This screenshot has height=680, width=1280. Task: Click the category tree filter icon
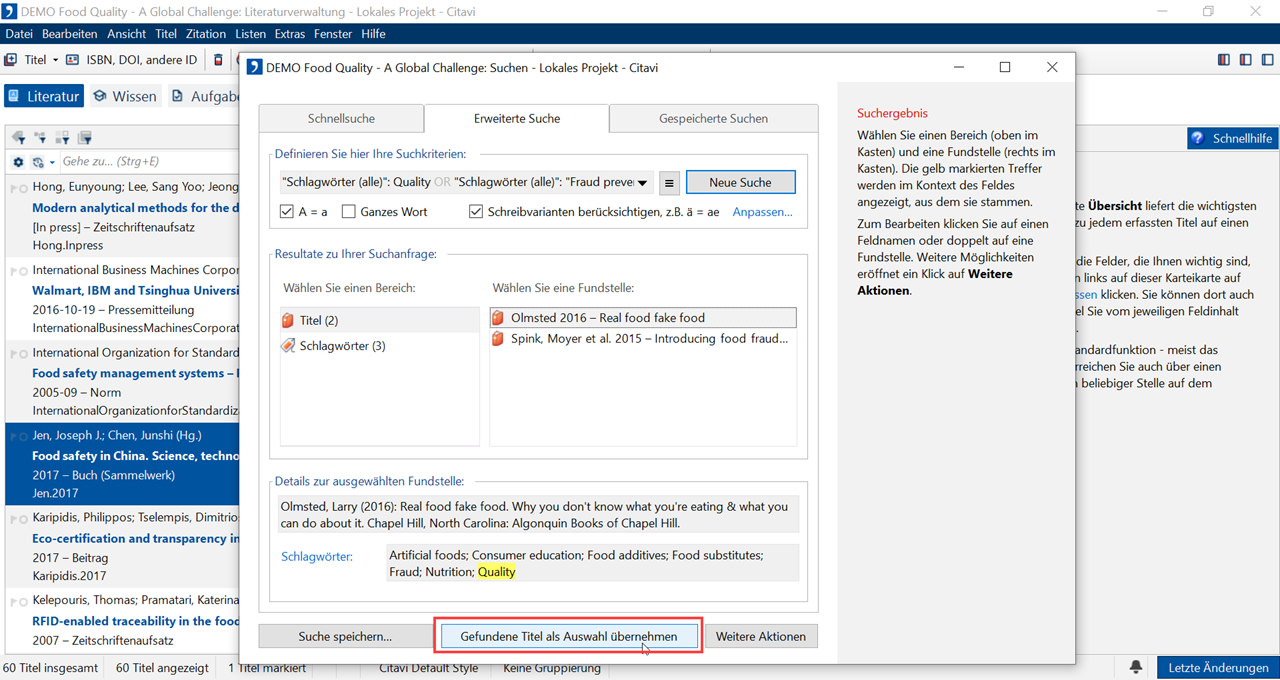click(x=40, y=138)
